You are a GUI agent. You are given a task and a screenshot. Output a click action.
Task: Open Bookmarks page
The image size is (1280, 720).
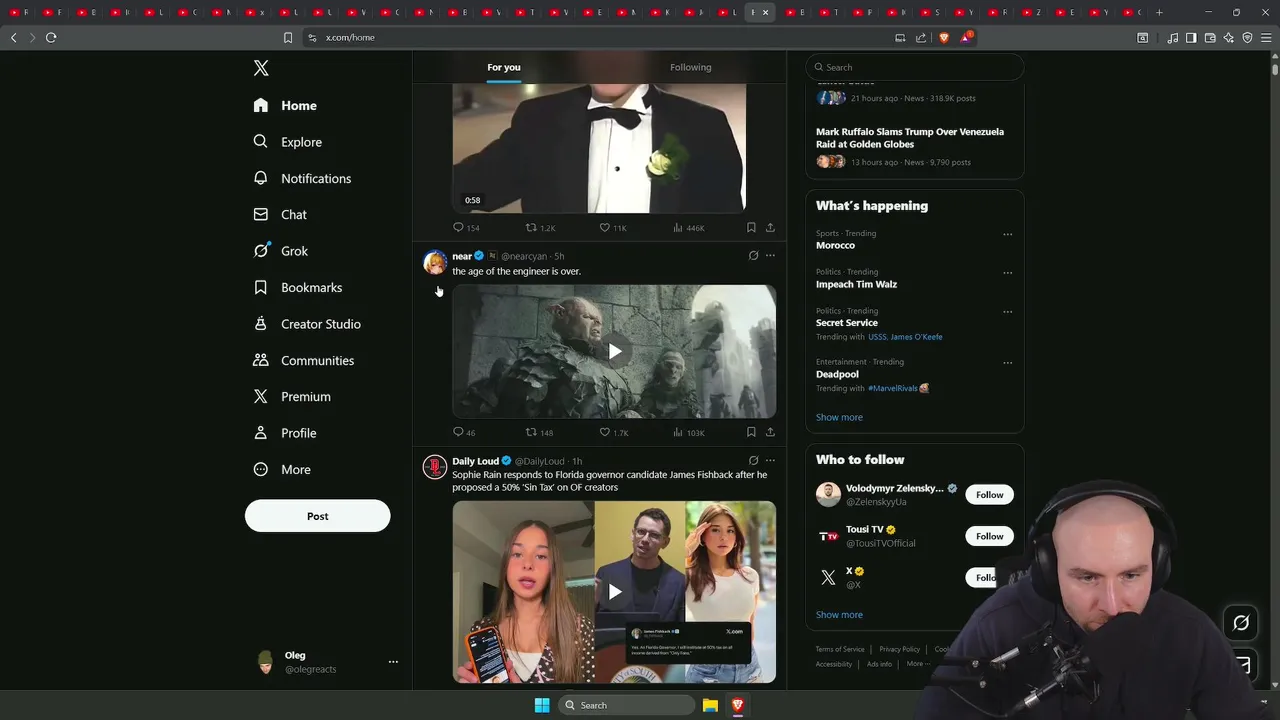point(298,287)
